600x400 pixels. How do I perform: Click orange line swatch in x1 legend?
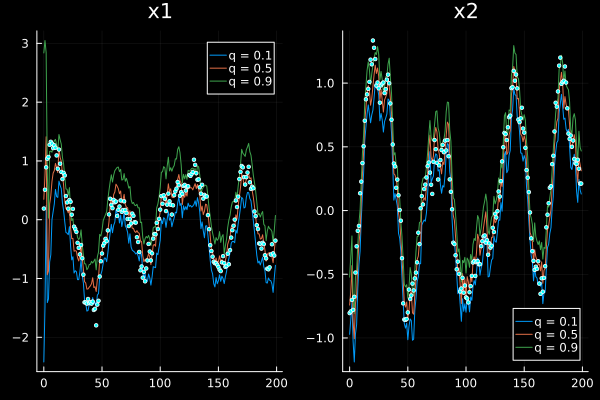220,69
